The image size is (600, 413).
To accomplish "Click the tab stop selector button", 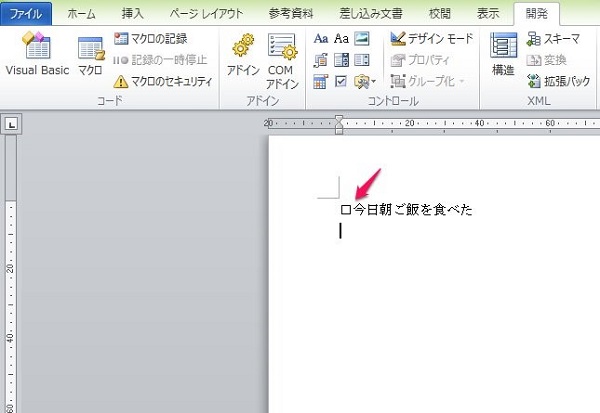I will [x=11, y=124].
